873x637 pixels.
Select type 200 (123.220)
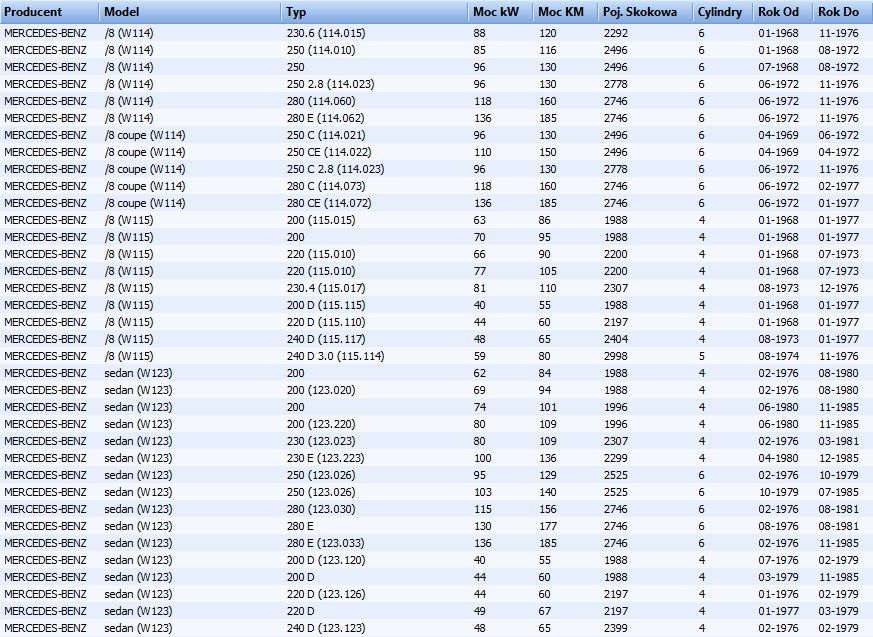coord(321,424)
